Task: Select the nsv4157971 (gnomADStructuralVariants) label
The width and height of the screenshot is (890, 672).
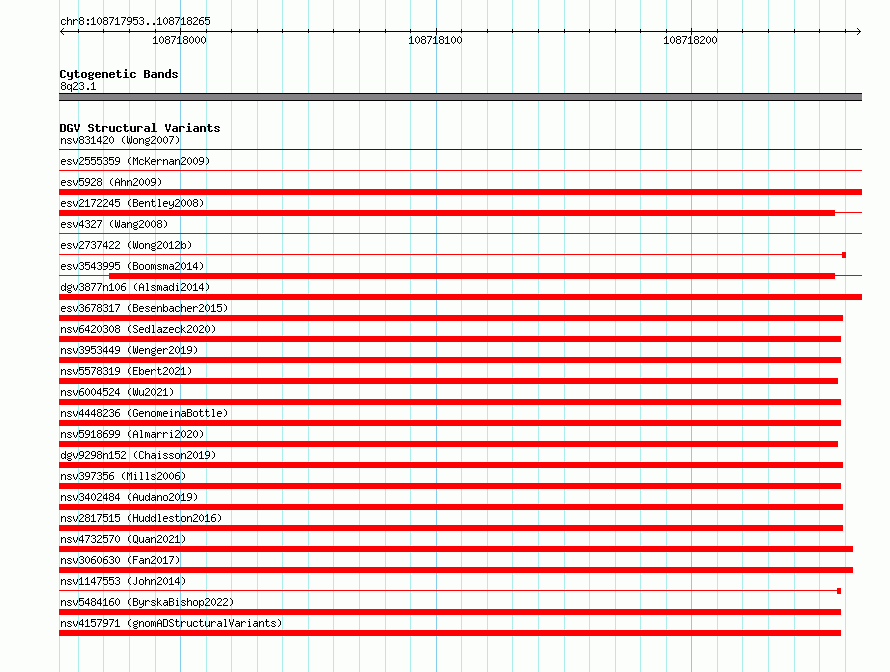Action: click(171, 623)
